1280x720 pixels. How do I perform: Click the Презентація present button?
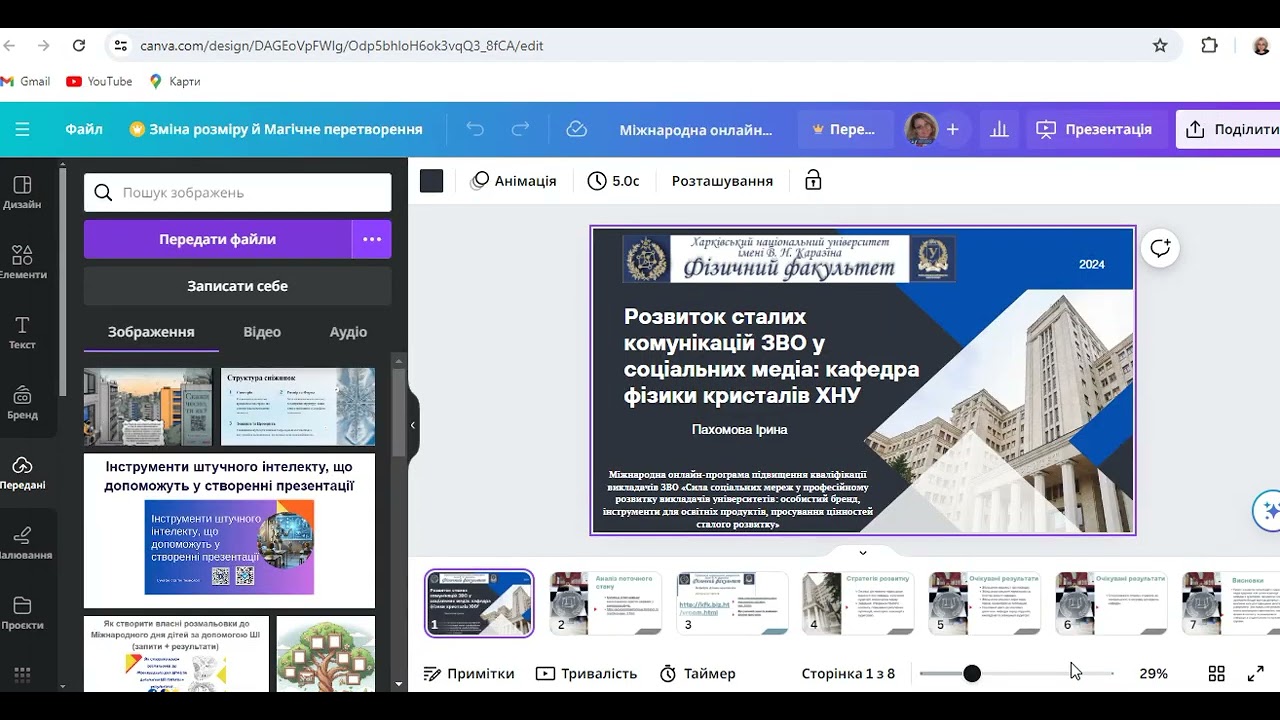(1094, 129)
